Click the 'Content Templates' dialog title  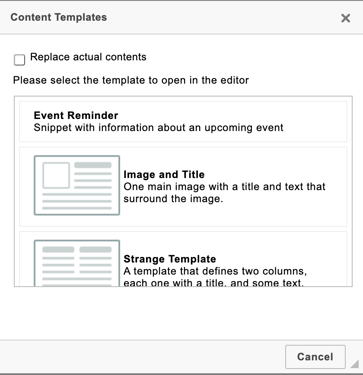point(59,17)
